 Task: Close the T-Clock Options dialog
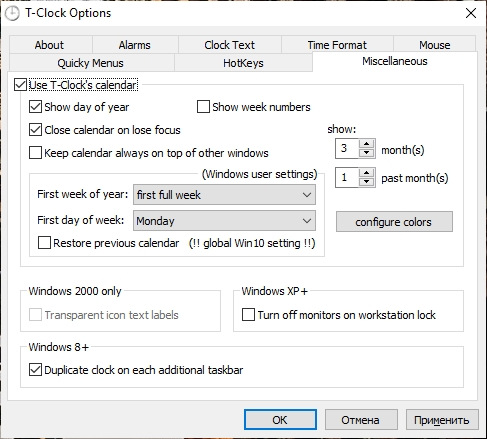tap(471, 13)
